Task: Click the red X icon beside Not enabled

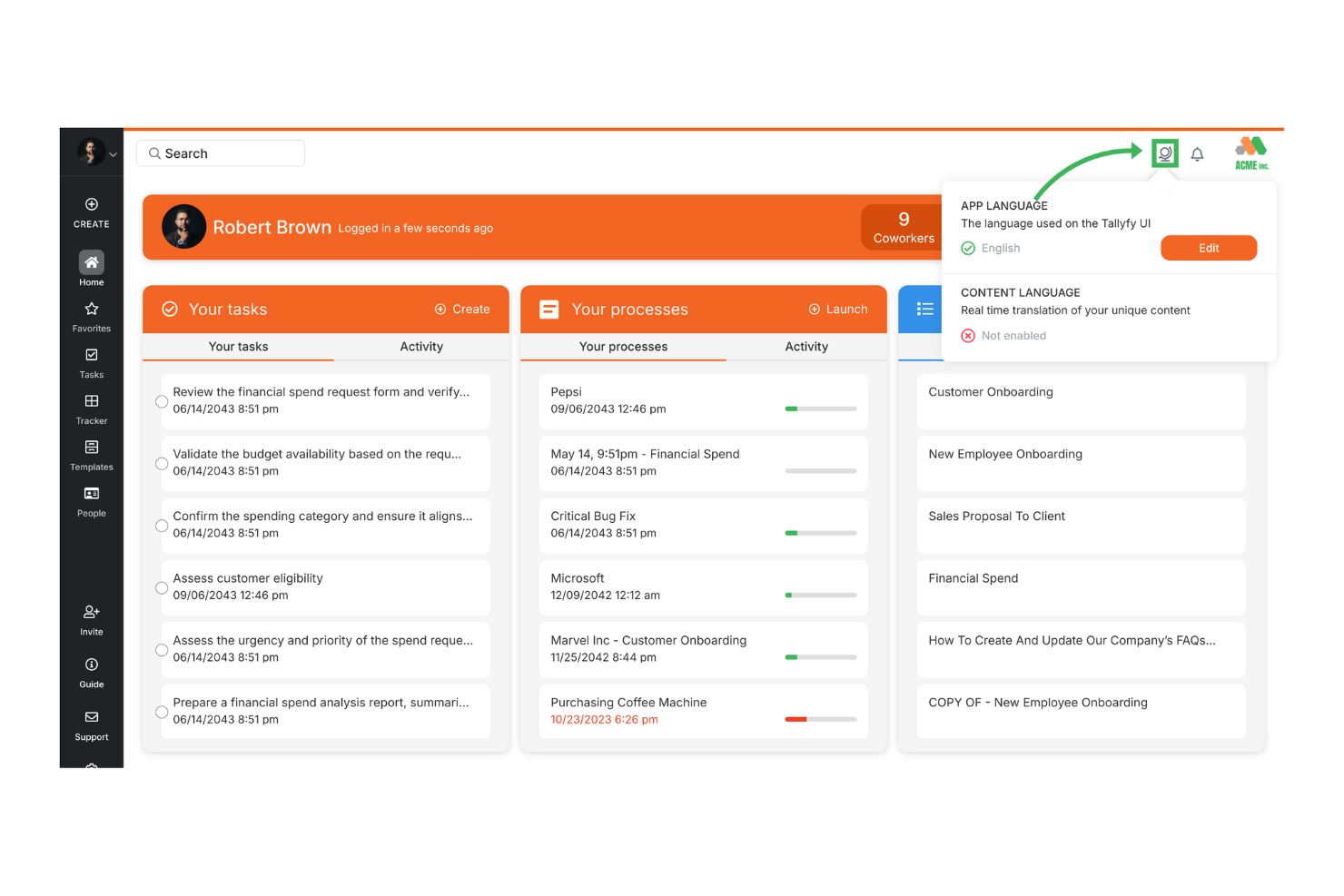Action: point(968,336)
